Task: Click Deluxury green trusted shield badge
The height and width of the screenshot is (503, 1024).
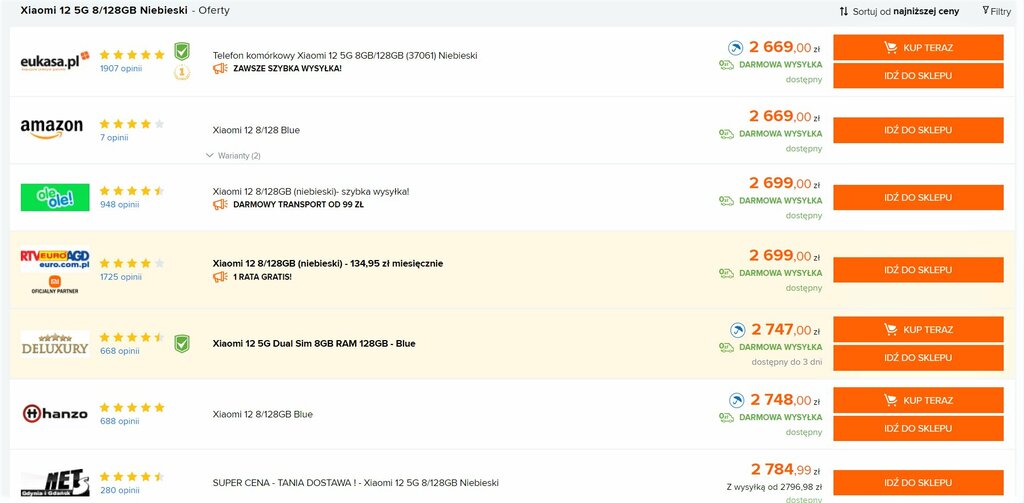Action: pos(182,344)
